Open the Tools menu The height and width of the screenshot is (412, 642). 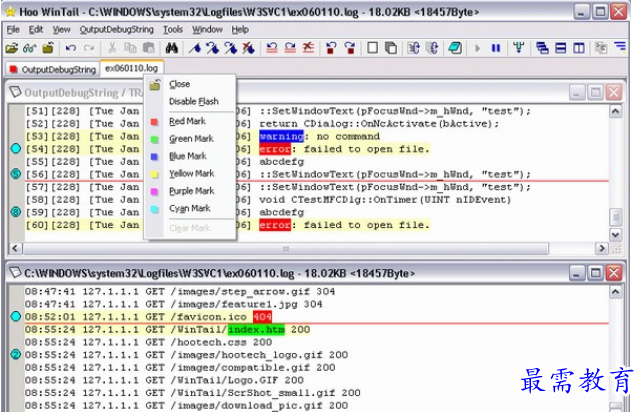pyautogui.click(x=173, y=29)
